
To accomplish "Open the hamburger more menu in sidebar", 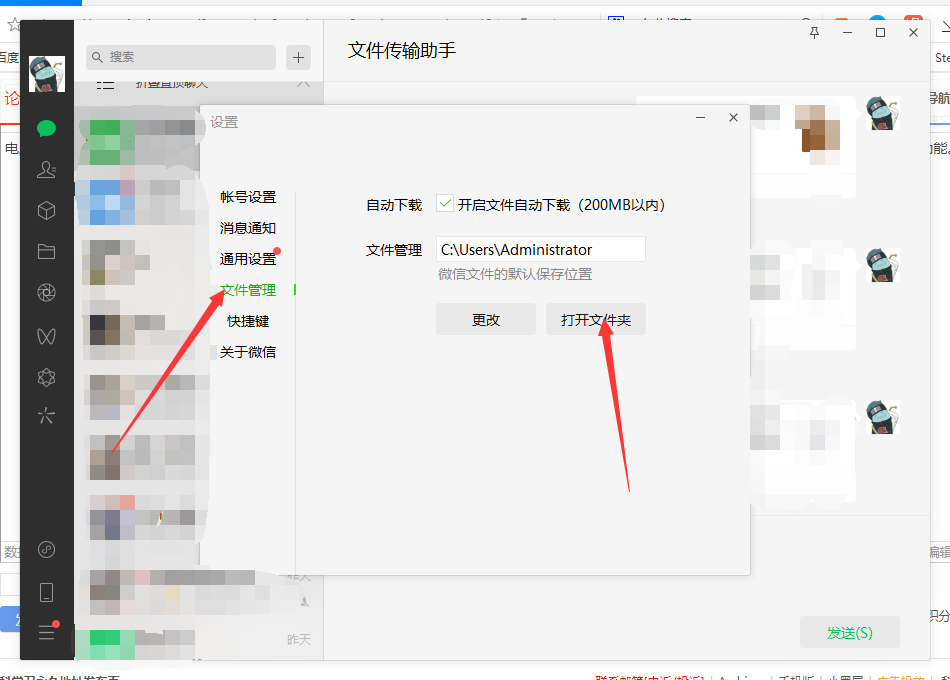I will pos(47,632).
